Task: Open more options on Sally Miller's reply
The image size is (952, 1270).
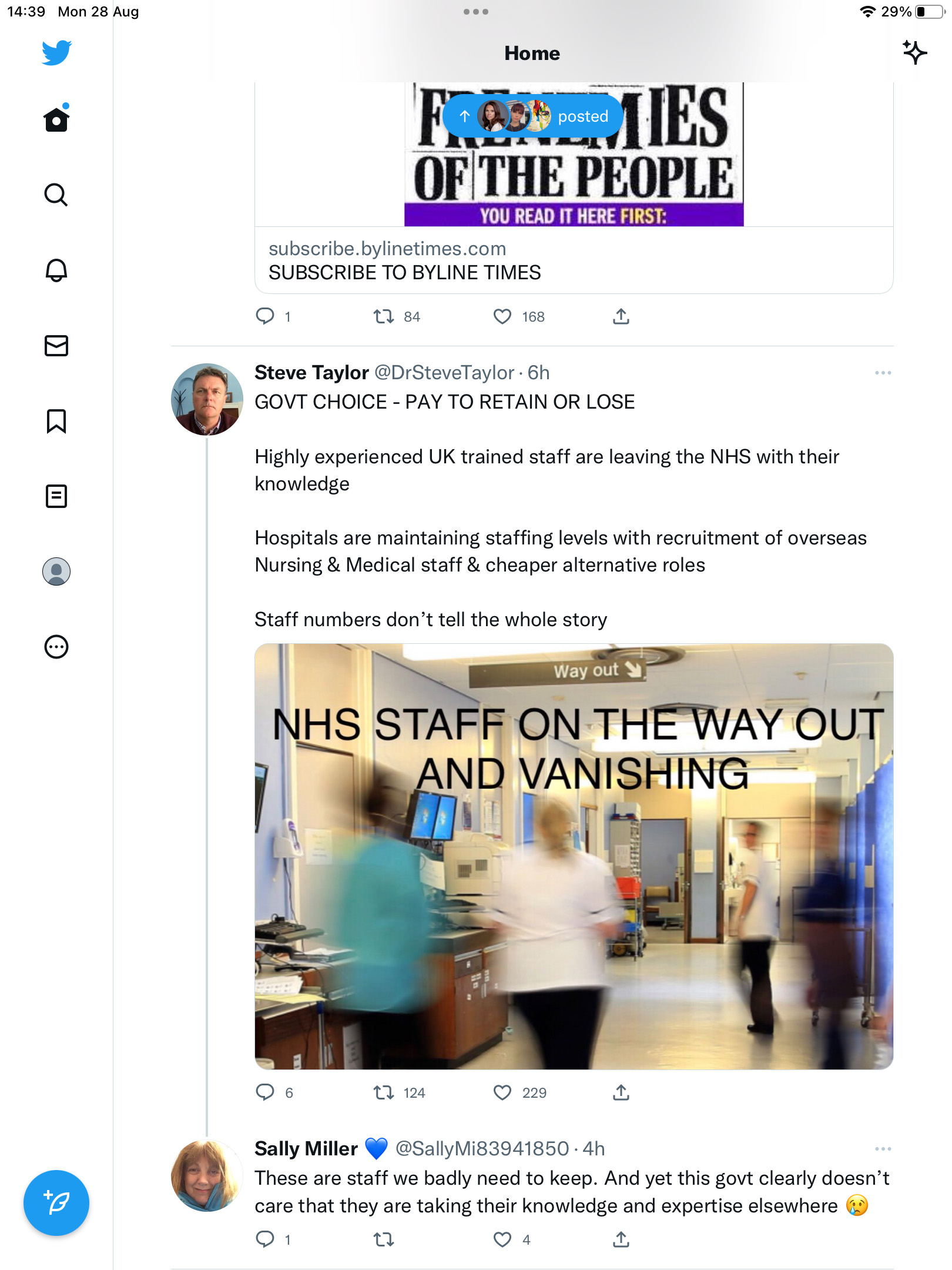Action: pyautogui.click(x=883, y=1148)
